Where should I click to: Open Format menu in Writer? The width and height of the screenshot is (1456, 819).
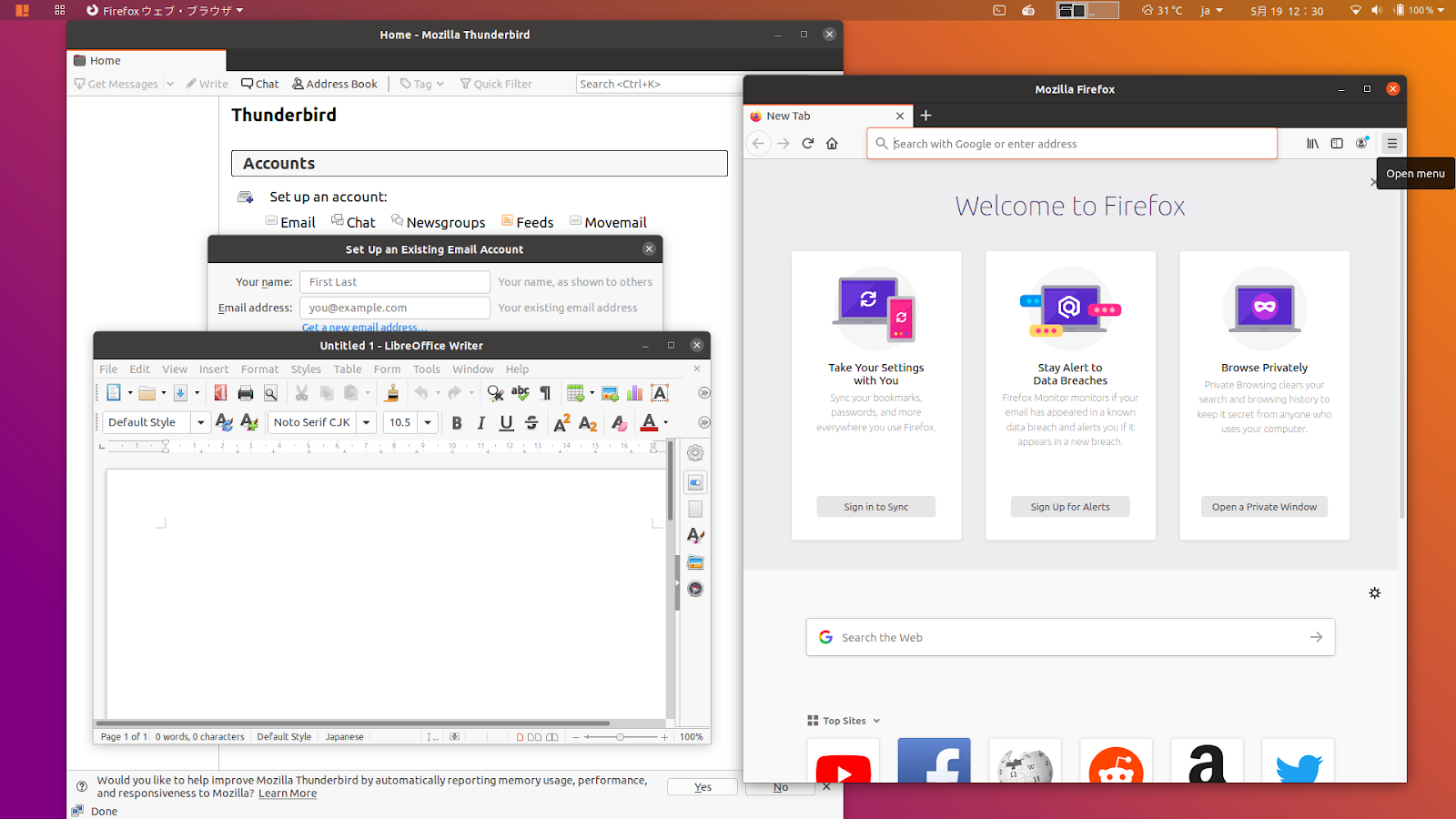coord(259,369)
